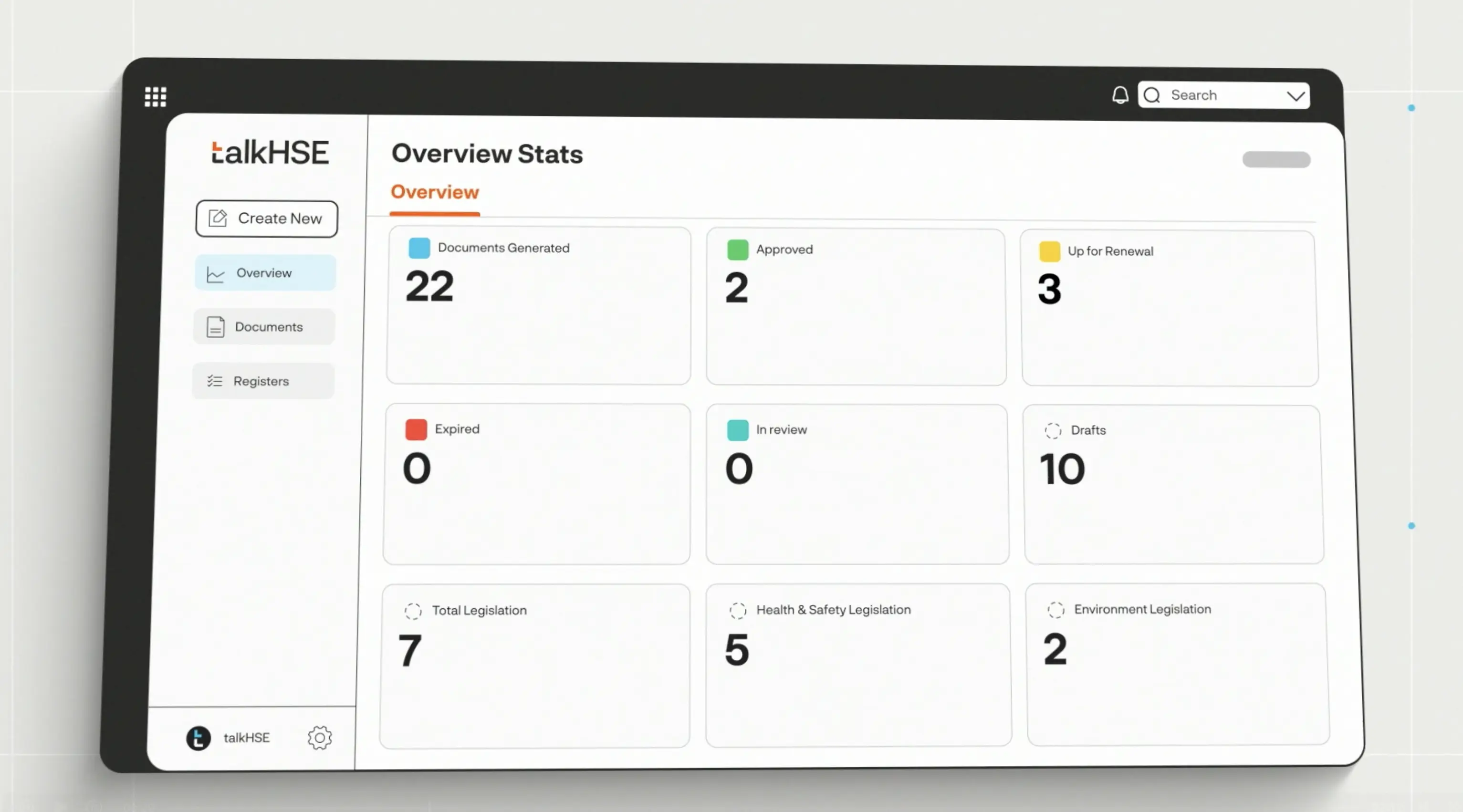Open Registers in the sidebar

pos(263,381)
